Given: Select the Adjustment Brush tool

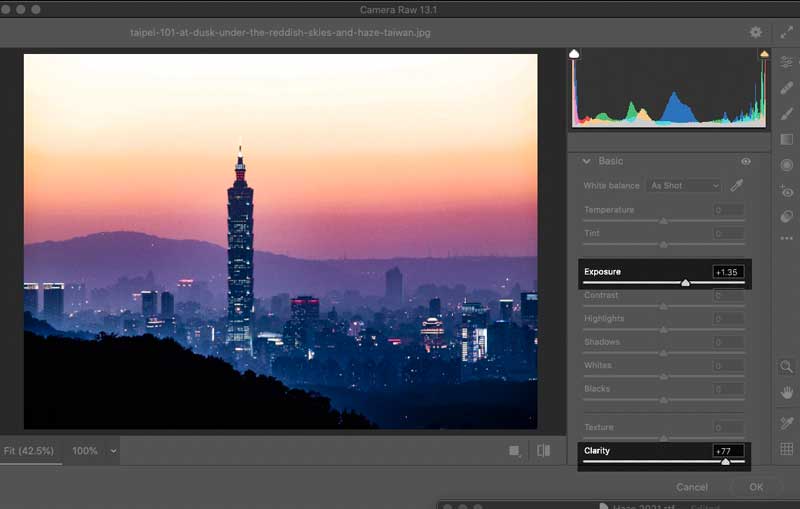Looking at the screenshot, I should (x=787, y=114).
